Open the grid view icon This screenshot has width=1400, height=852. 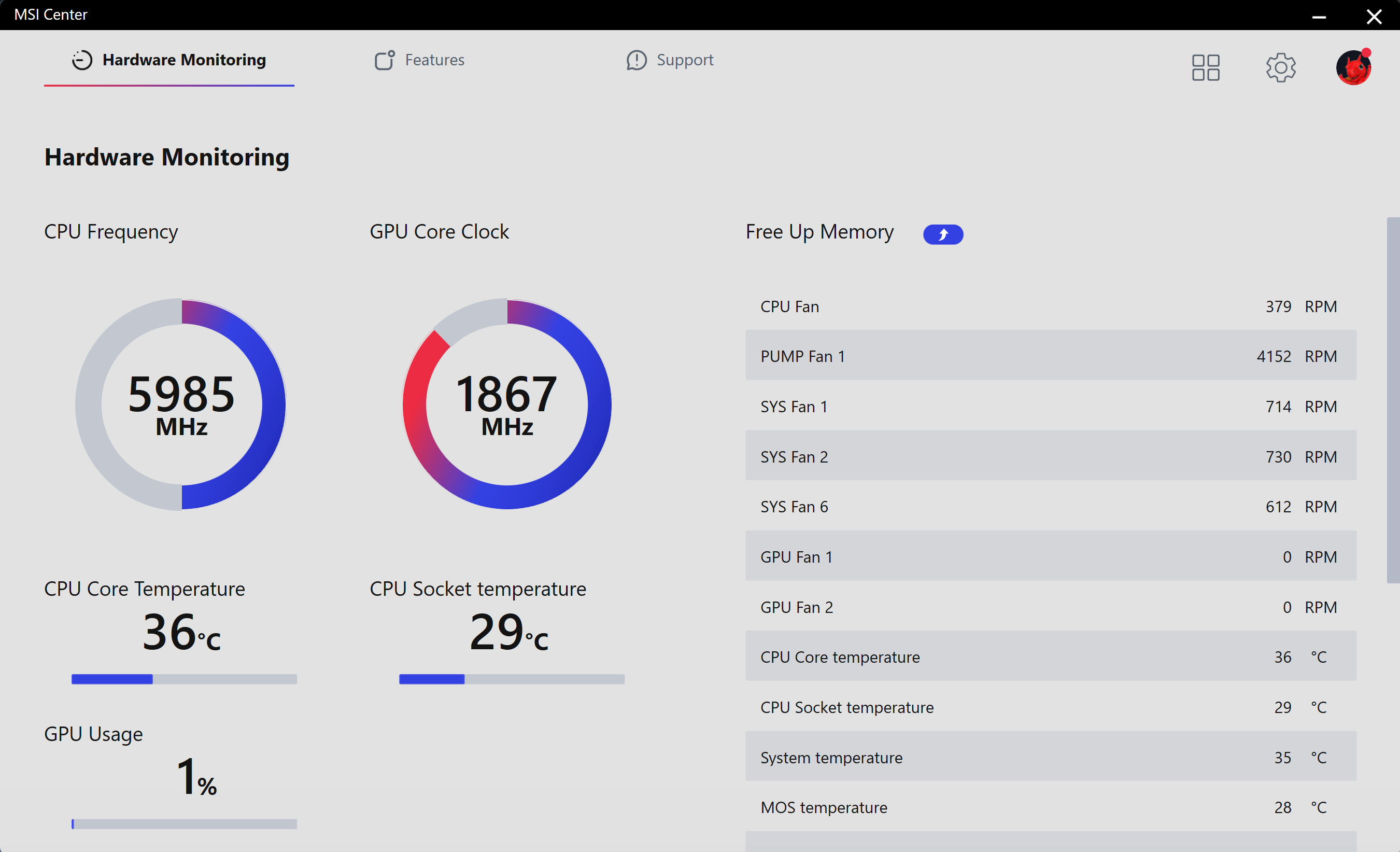(1205, 67)
